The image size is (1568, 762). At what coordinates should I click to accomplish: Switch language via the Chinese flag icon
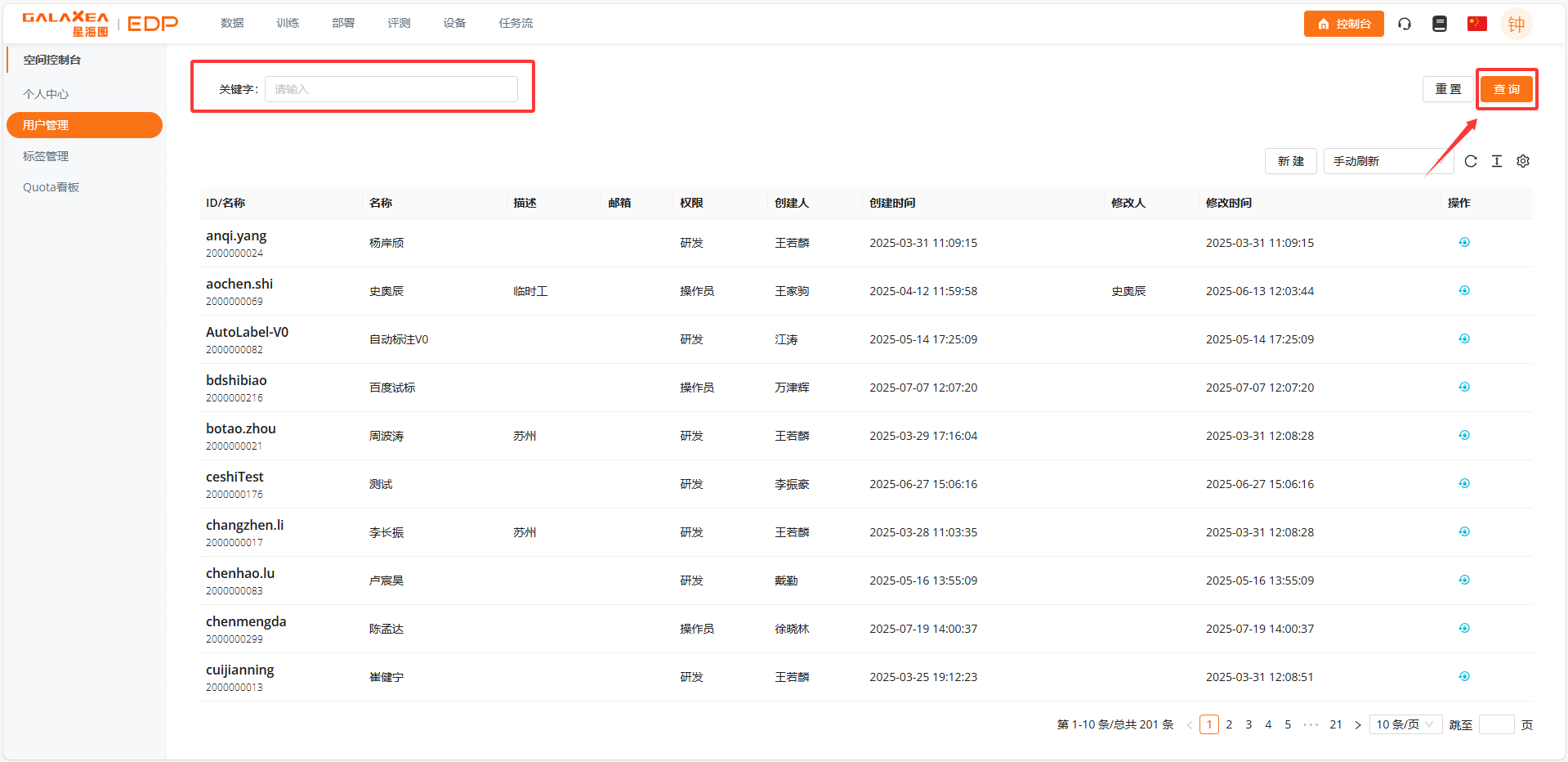[1476, 24]
